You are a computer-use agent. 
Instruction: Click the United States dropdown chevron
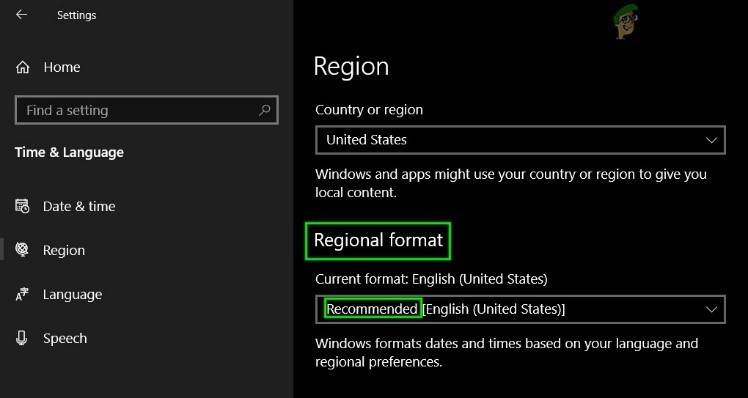[711, 140]
